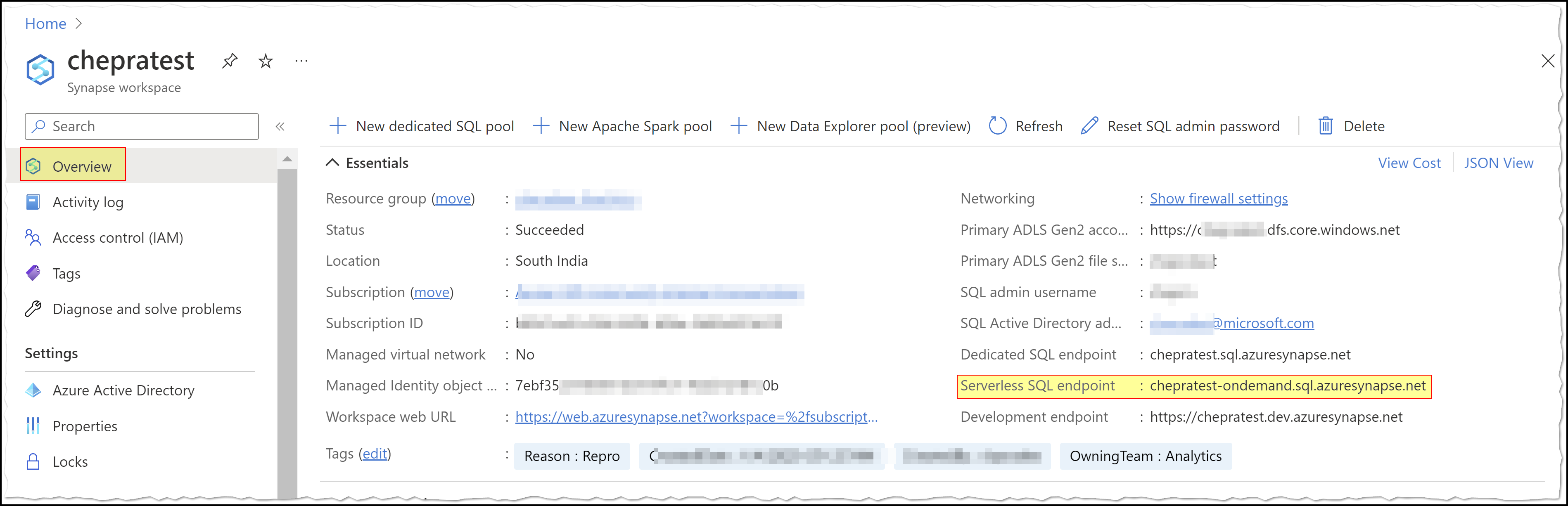
Task: Refresh the workspace overview
Action: pos(1026,126)
